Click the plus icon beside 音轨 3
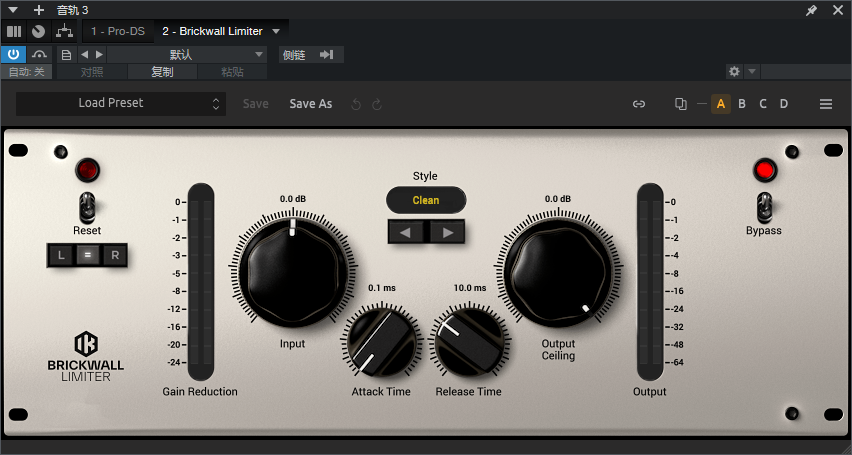Screen dimensions: 852x455 39,10
